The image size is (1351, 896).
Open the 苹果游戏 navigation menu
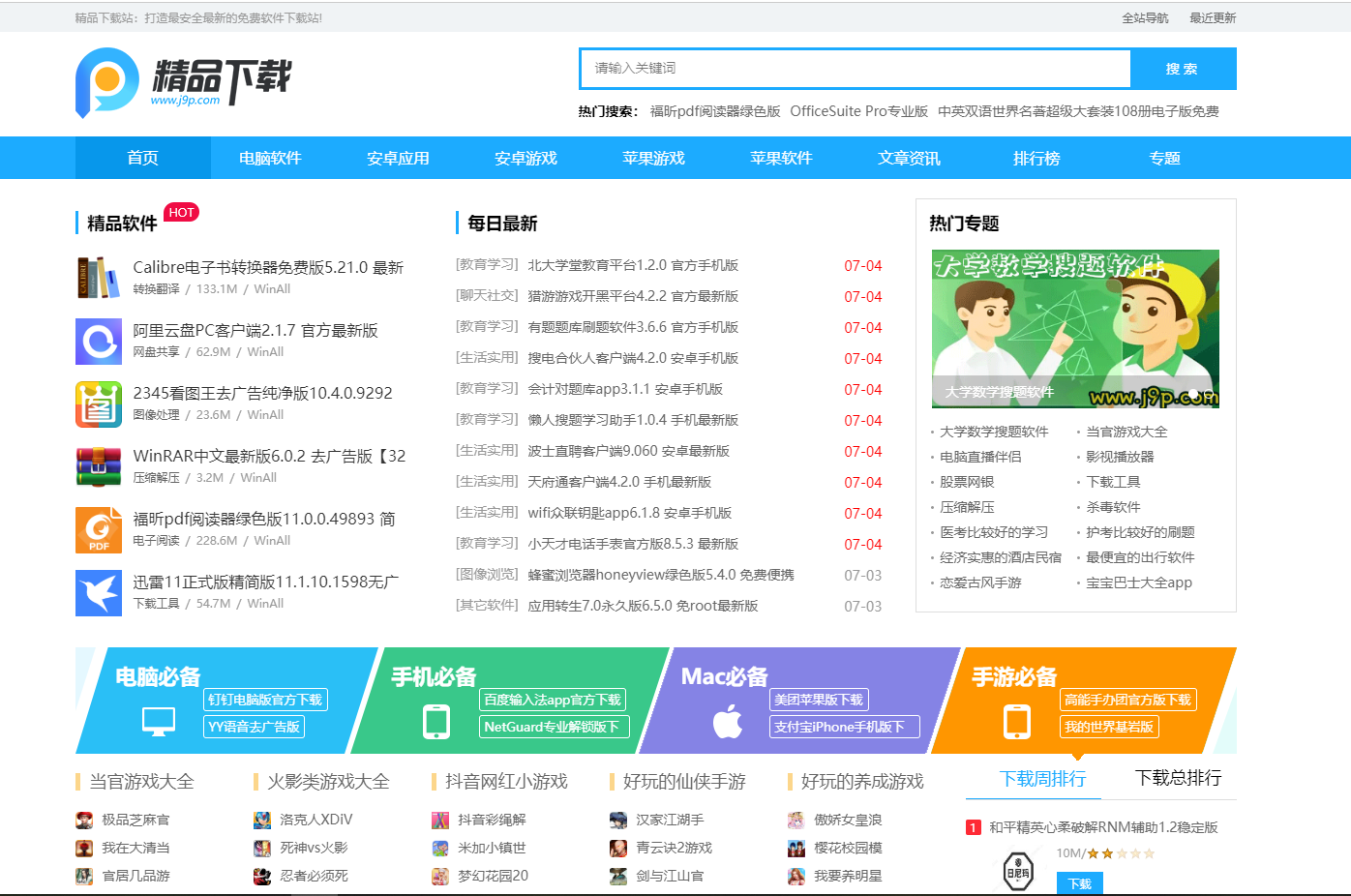[654, 158]
